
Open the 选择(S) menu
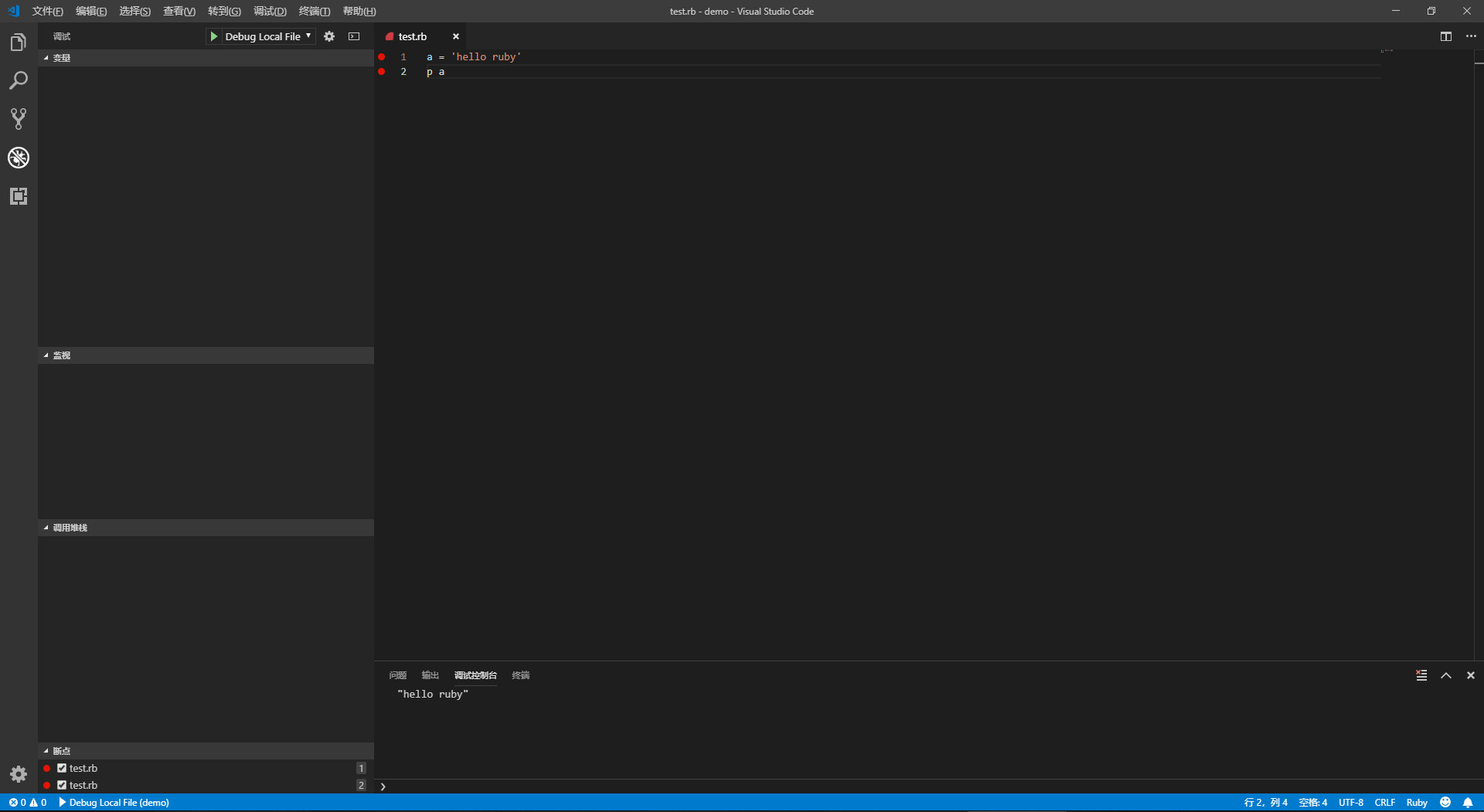click(x=135, y=11)
